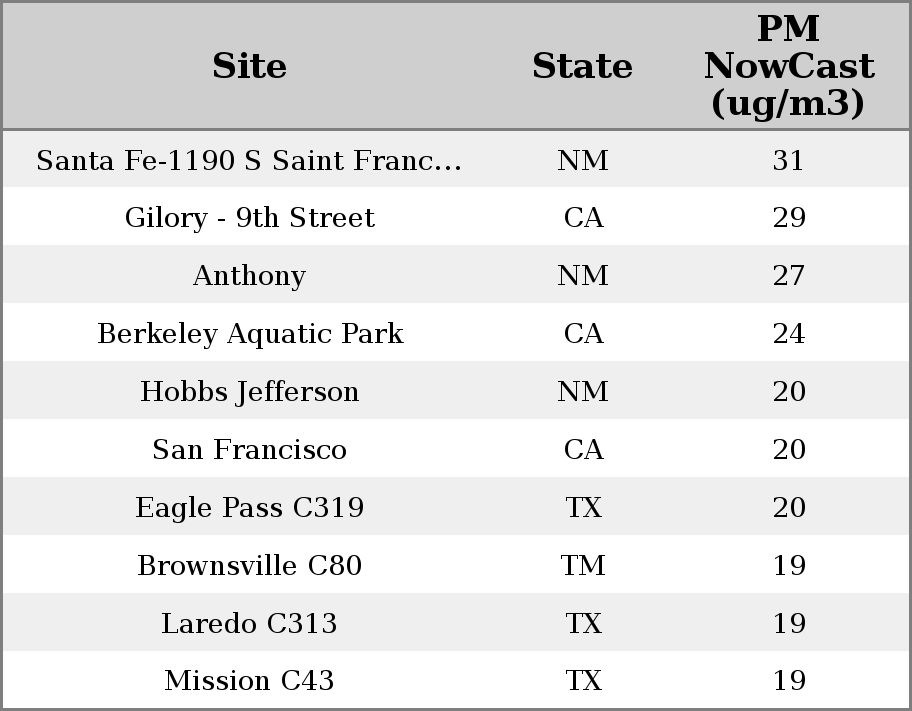Select the Eagle Pass C319 site
Viewport: 912px width, 711px height.
pos(249,508)
